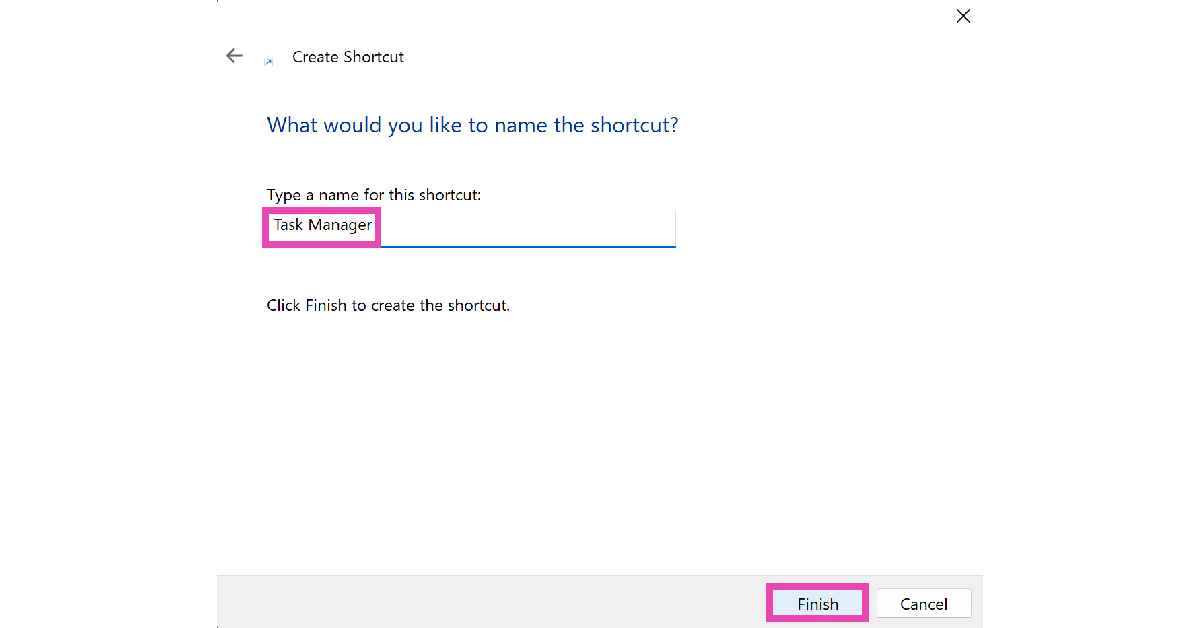Click the word "shortcut?" in the blue heading
Image resolution: width=1200 pixels, height=628 pixels.
634,125
